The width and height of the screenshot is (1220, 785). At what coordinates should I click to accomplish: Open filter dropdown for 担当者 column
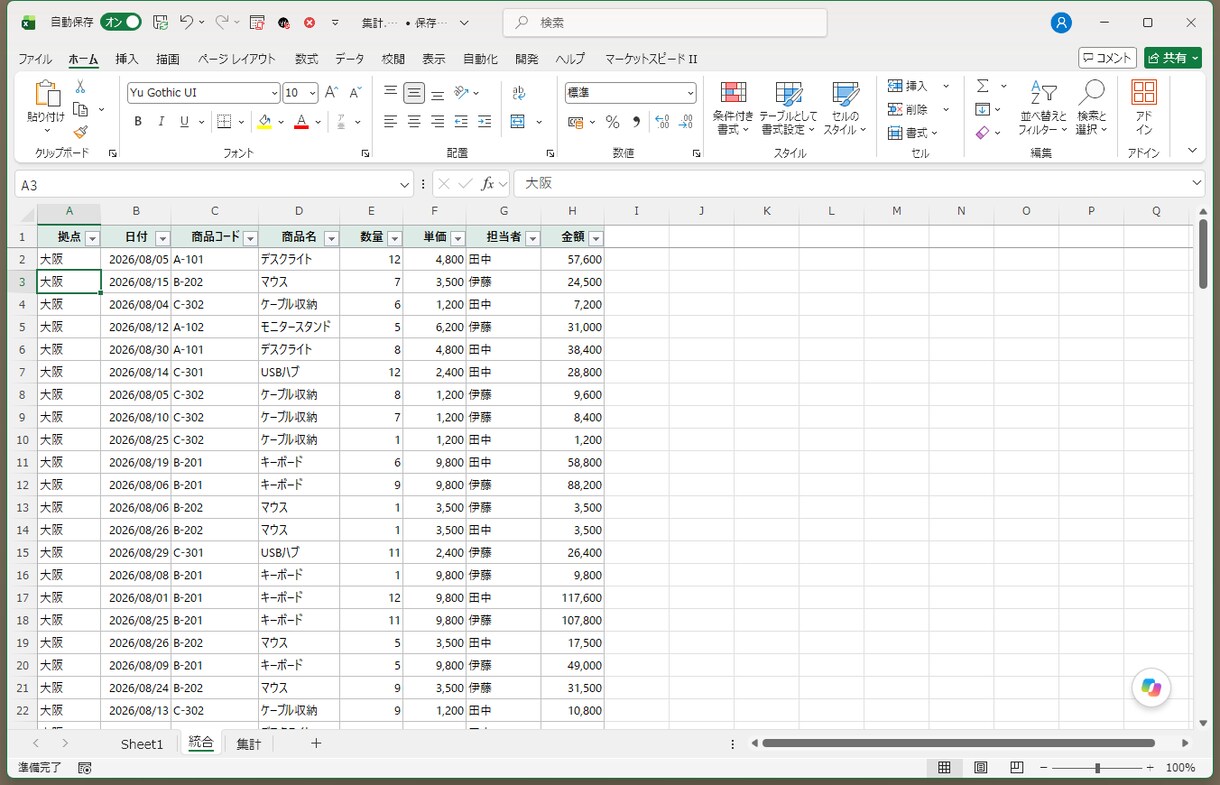[x=533, y=238]
